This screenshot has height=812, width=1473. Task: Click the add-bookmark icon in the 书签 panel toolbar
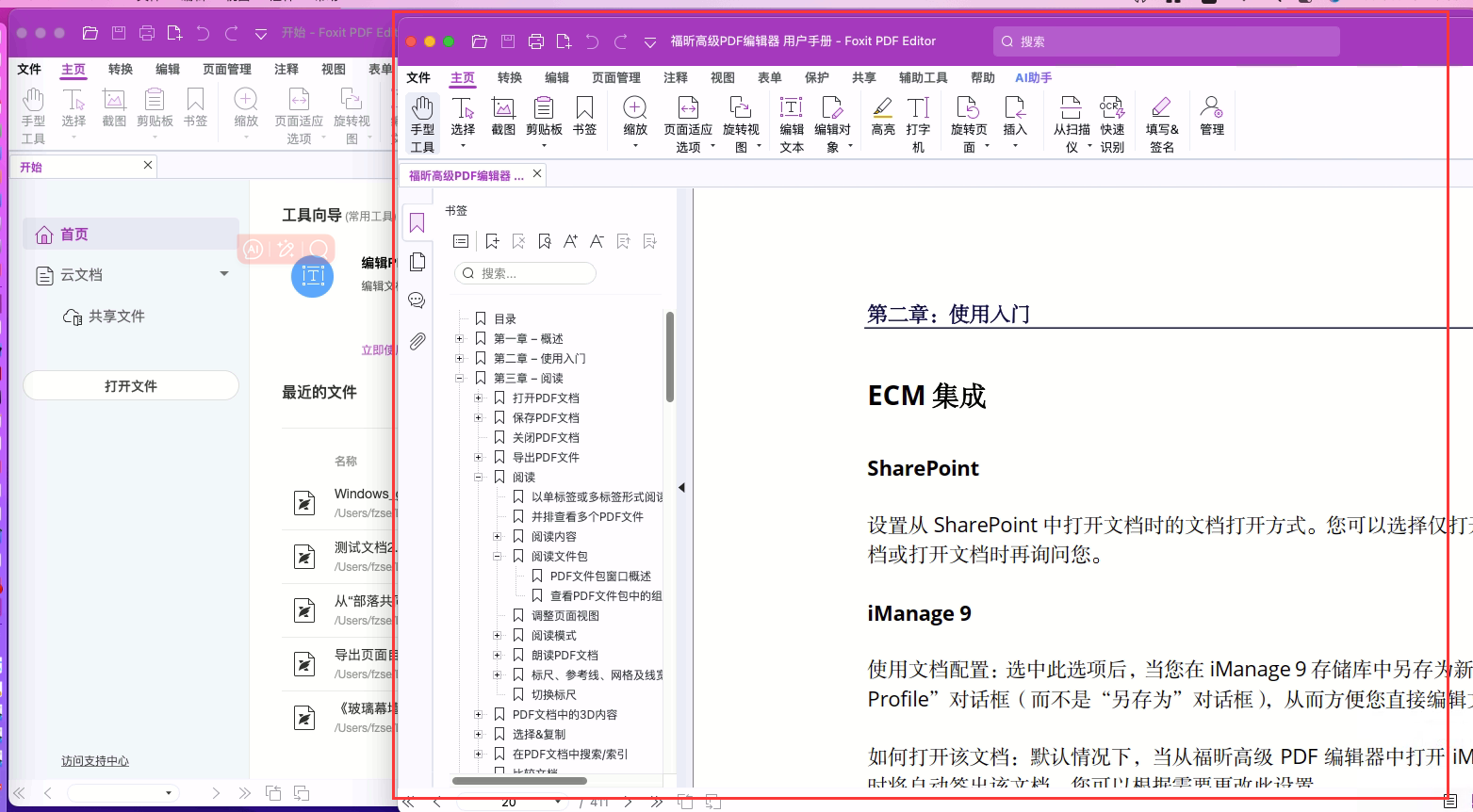[x=492, y=242]
